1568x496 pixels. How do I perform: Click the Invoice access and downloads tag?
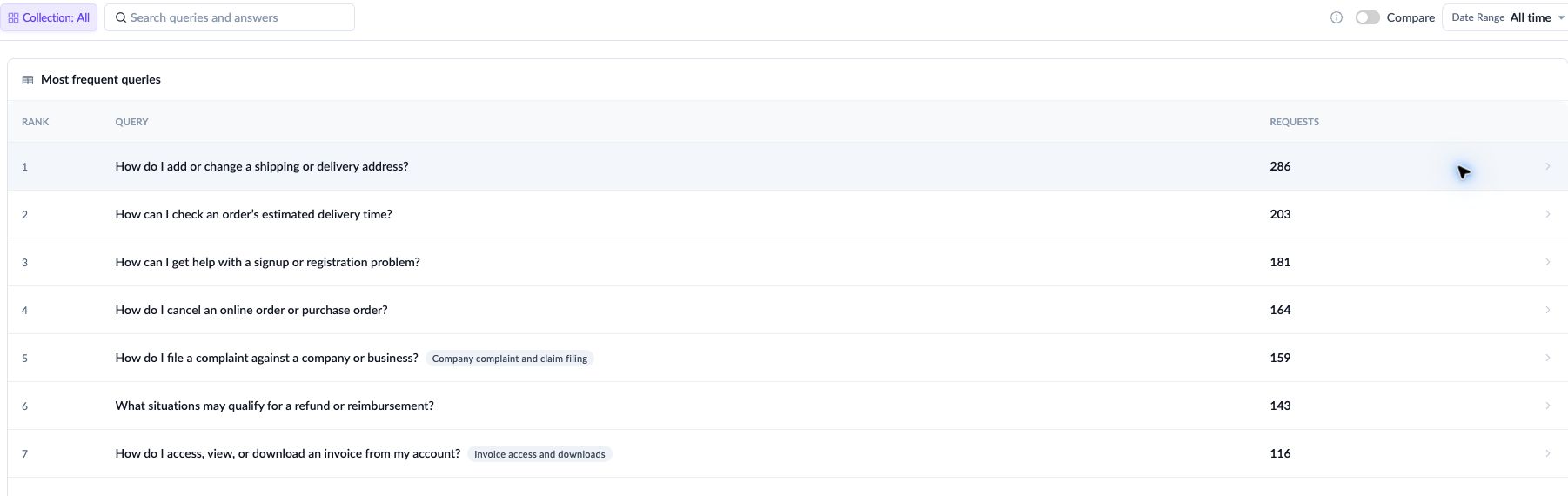(539, 454)
